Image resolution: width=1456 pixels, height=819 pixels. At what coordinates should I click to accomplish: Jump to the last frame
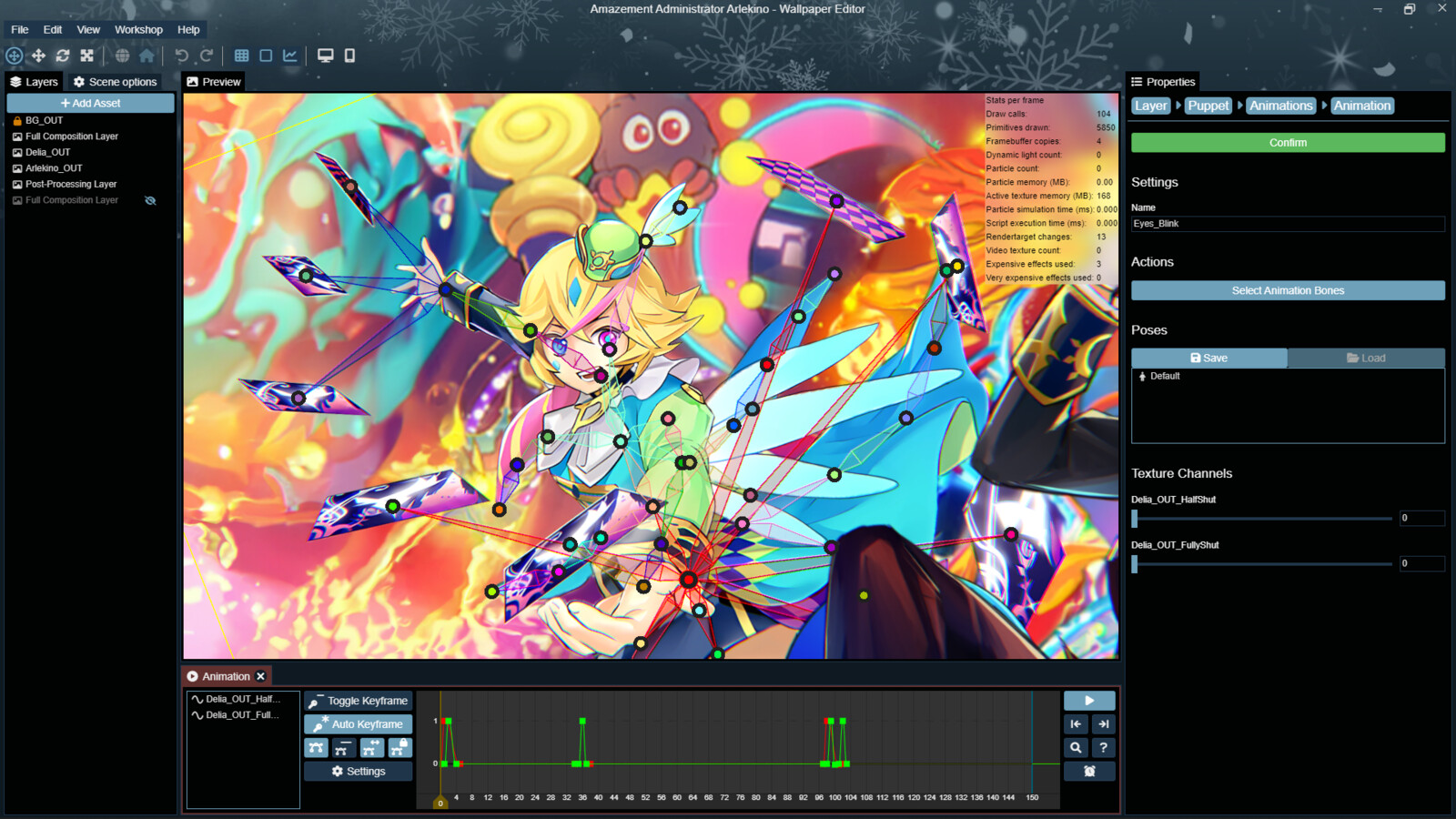tap(1104, 724)
